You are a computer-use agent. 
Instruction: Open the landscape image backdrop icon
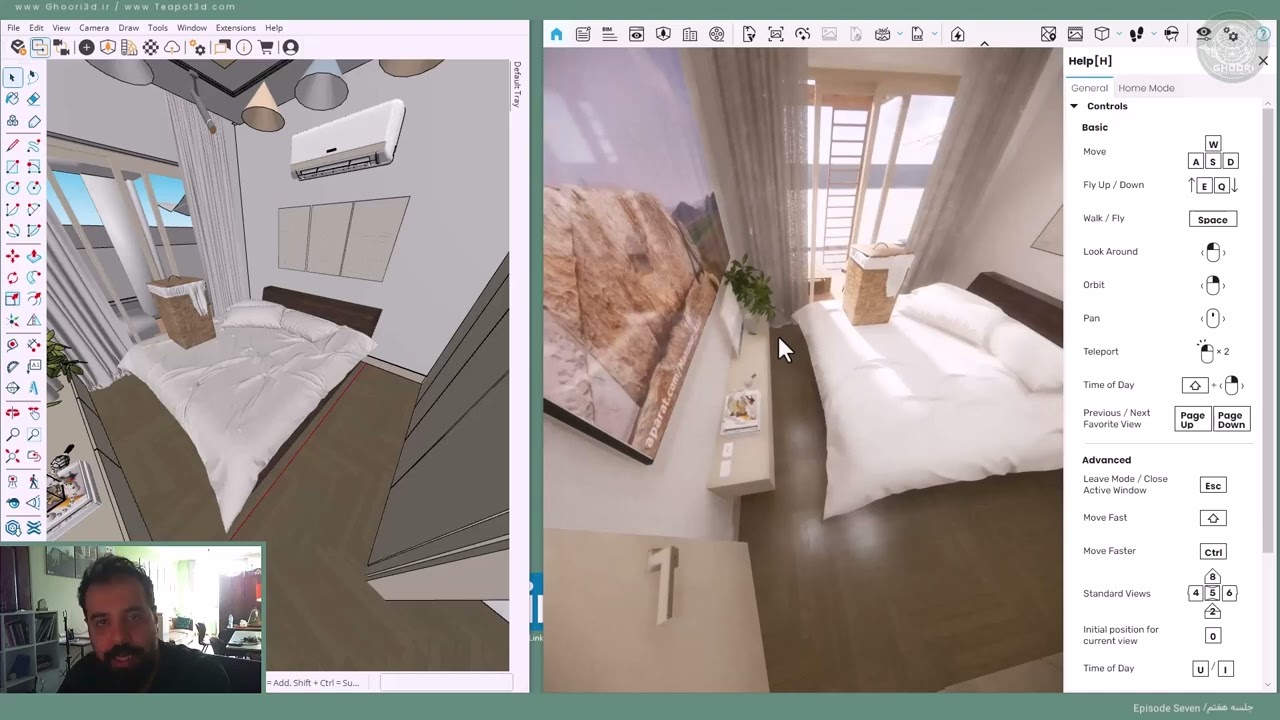(x=1075, y=34)
